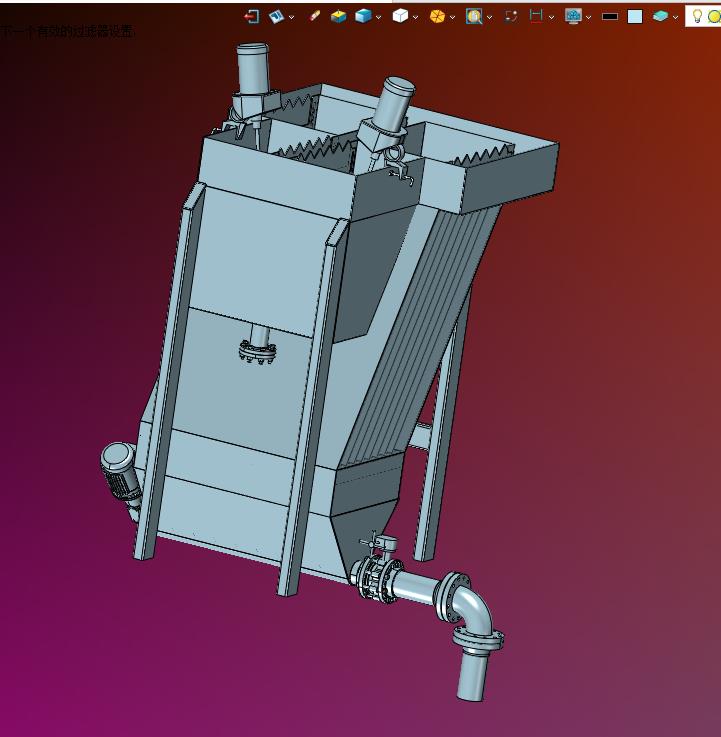Open dropdown beside the monitor icon
Image resolution: width=721 pixels, height=737 pixels.
point(588,17)
